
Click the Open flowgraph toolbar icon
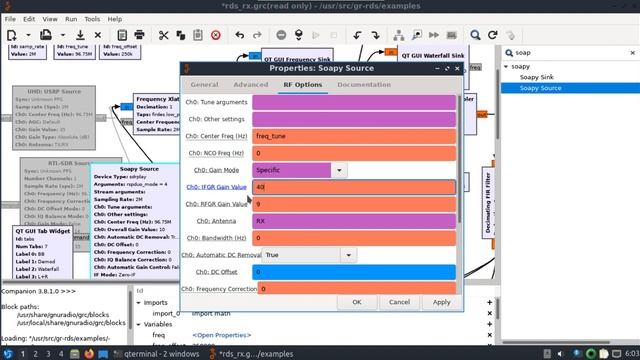tap(46, 35)
